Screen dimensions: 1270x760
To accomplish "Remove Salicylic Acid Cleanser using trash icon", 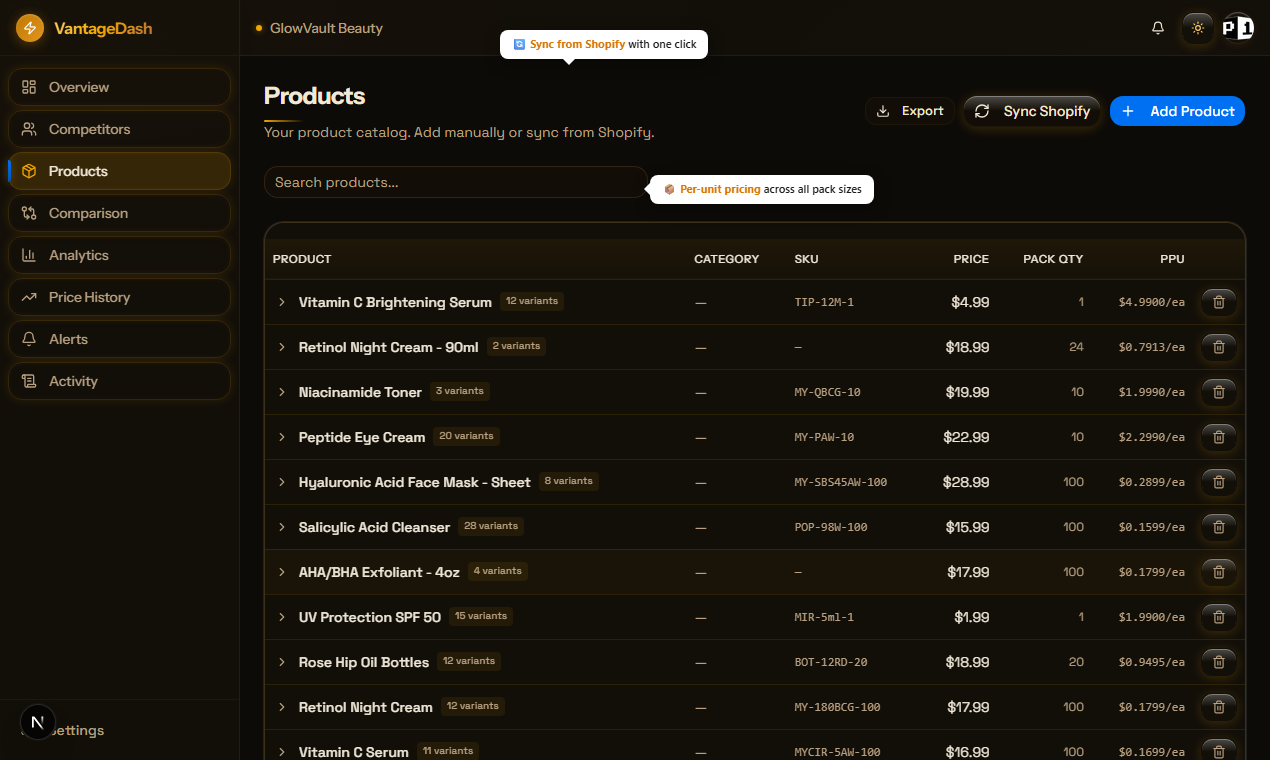I will tap(1219, 527).
